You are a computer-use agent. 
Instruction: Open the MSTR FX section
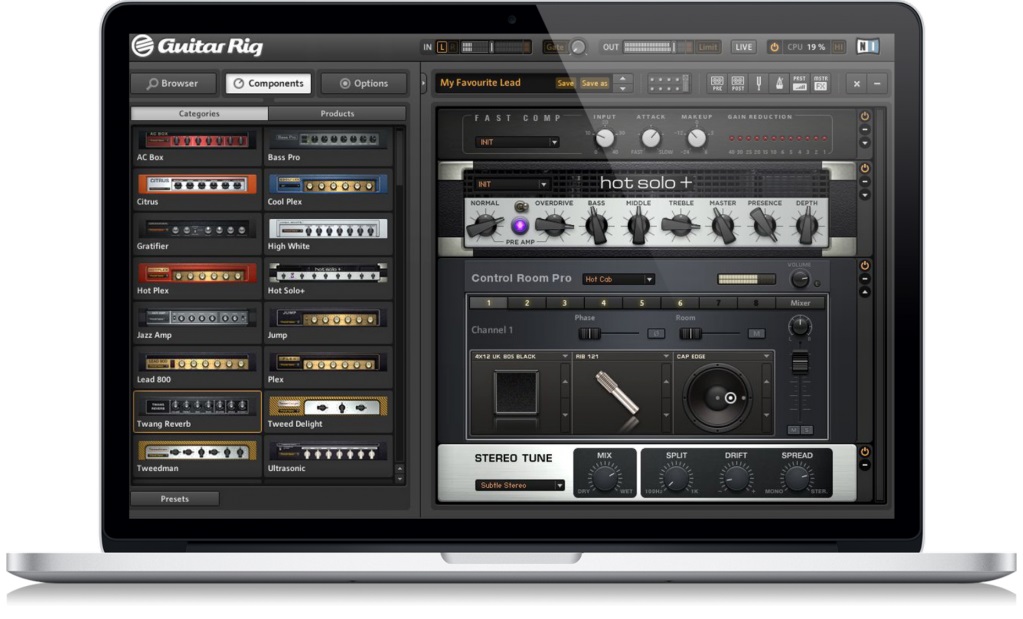tap(820, 83)
